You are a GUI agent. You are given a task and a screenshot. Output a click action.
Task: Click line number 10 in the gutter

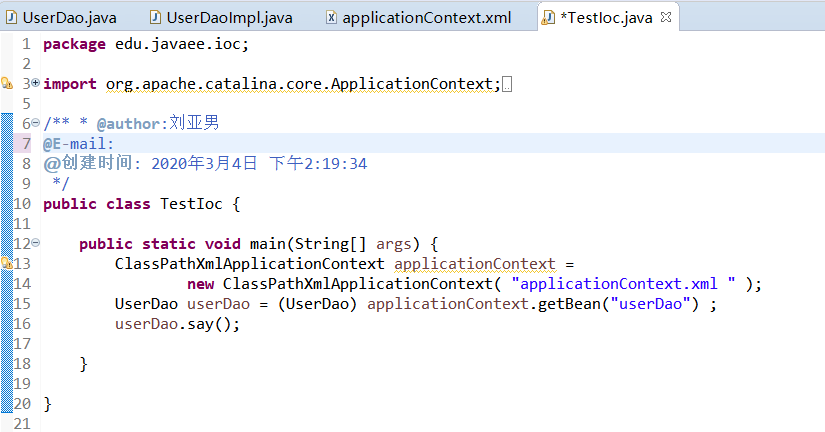22,204
